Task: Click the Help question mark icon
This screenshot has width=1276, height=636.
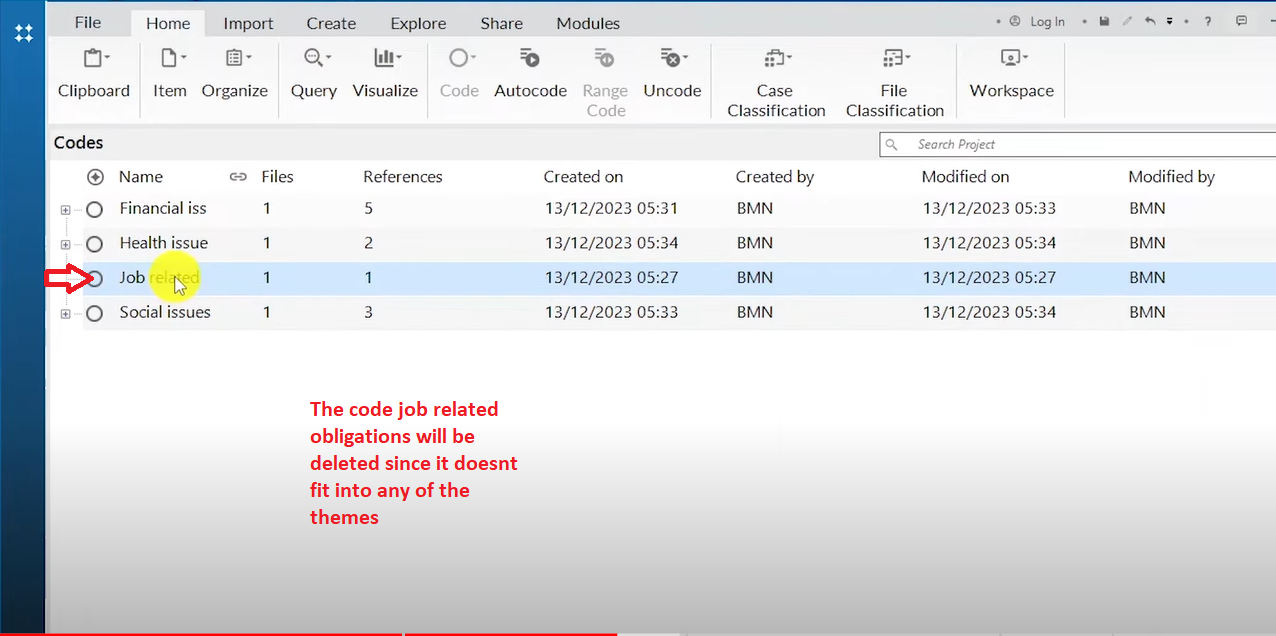Action: (1208, 21)
